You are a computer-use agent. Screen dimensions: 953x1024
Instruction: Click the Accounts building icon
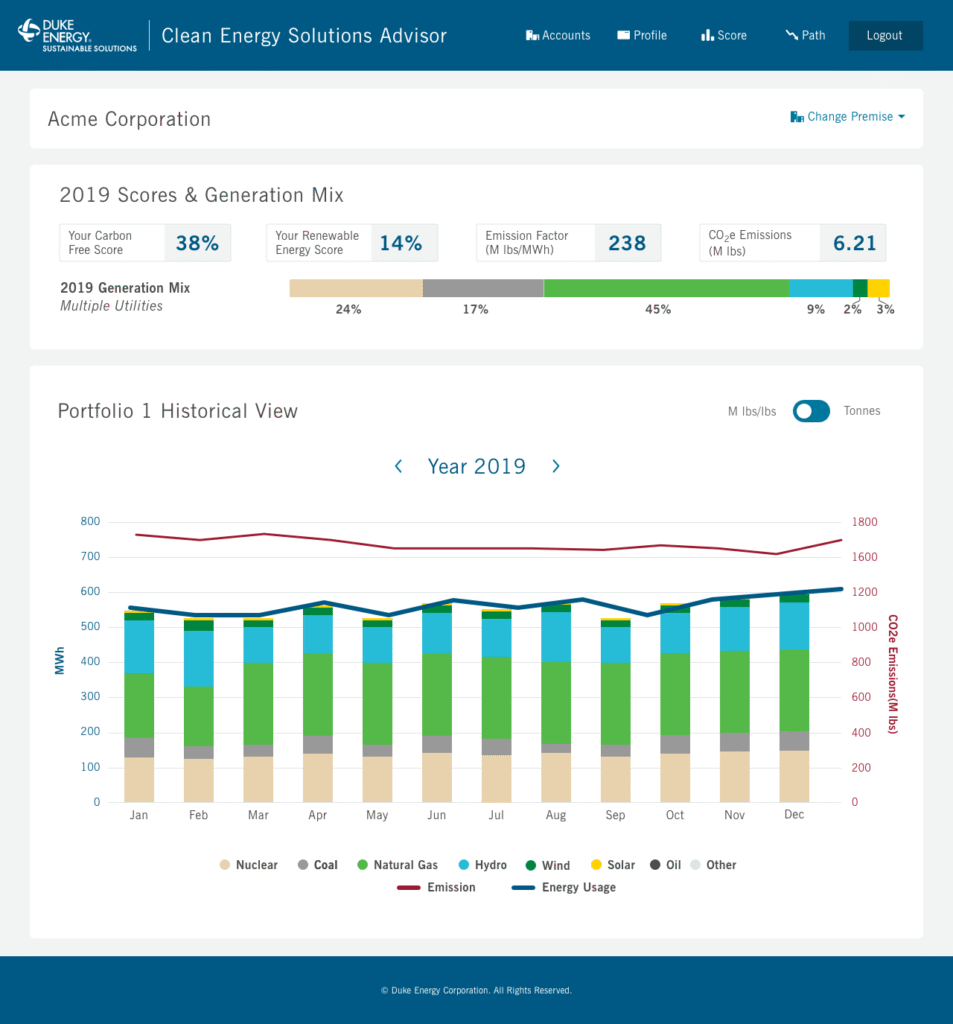coord(532,36)
